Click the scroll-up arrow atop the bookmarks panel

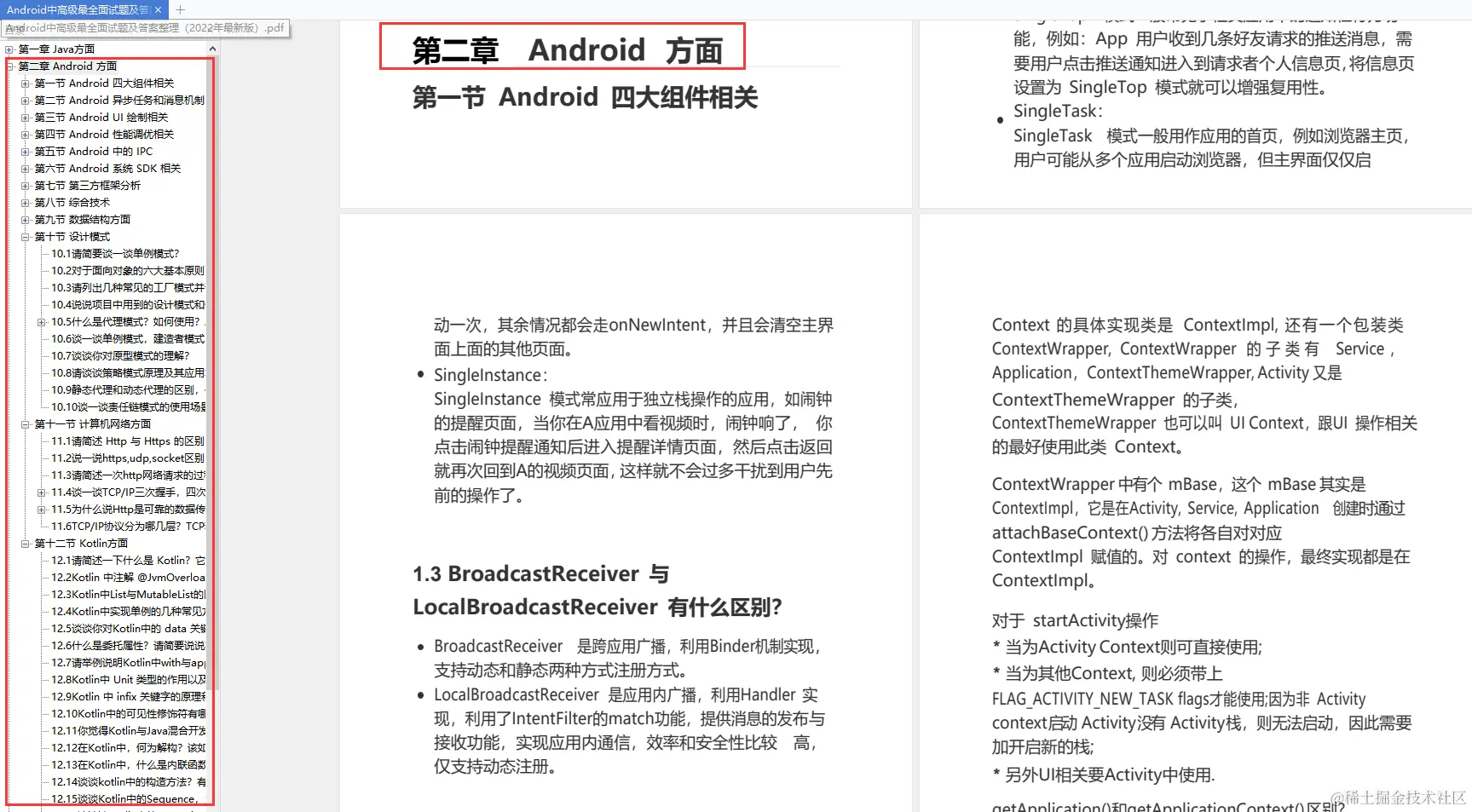coord(211,49)
